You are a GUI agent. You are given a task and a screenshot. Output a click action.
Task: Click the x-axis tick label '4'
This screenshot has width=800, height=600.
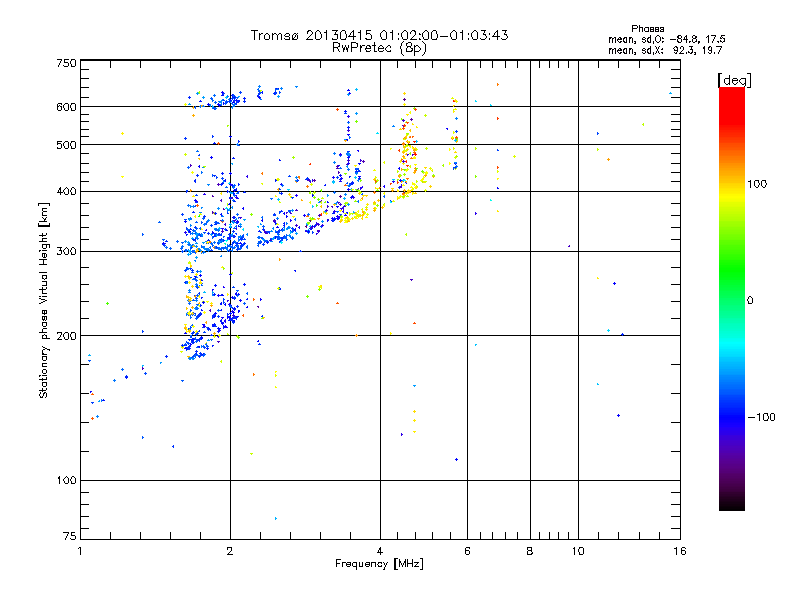tap(380, 551)
